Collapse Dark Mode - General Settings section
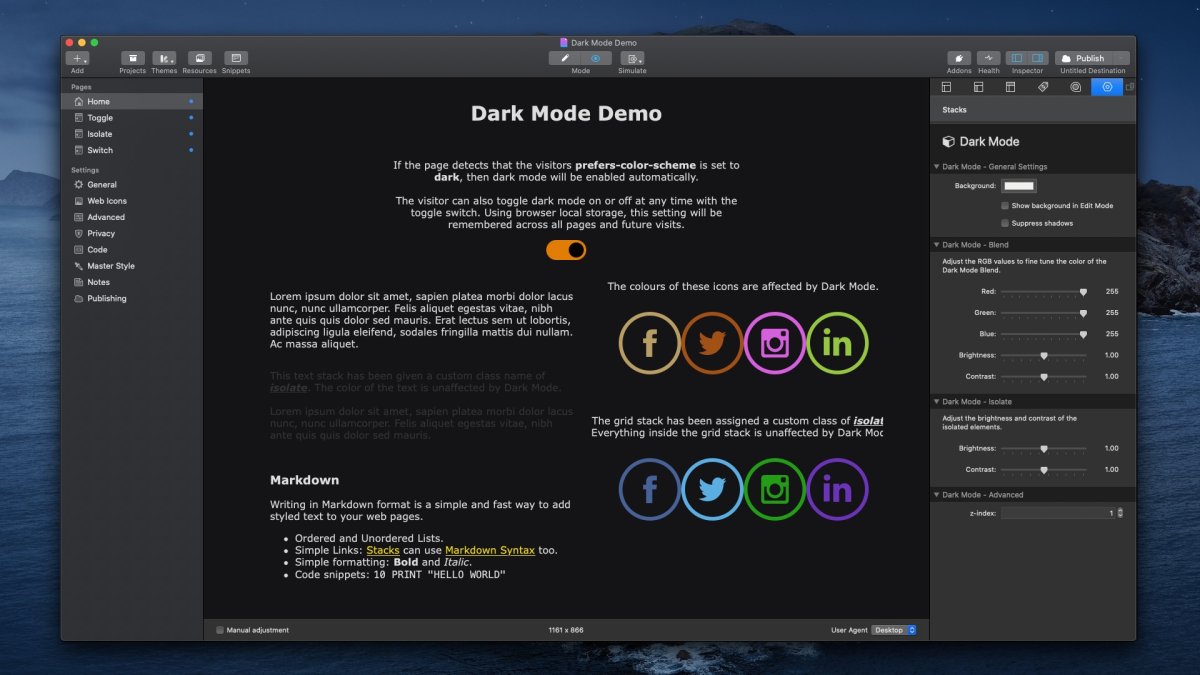This screenshot has width=1200, height=675. click(937, 167)
